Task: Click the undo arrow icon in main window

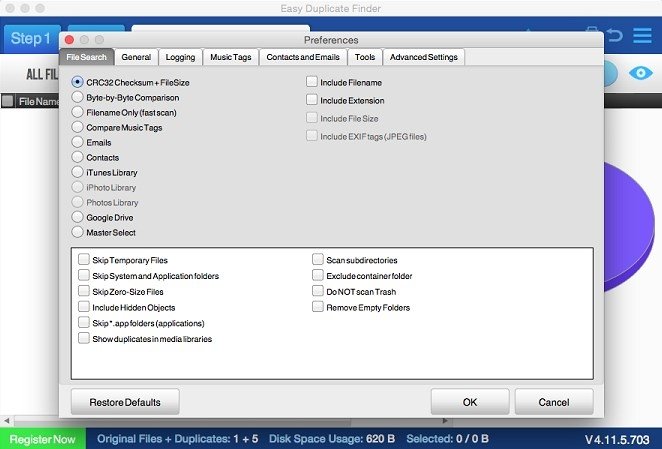Action: (x=614, y=35)
